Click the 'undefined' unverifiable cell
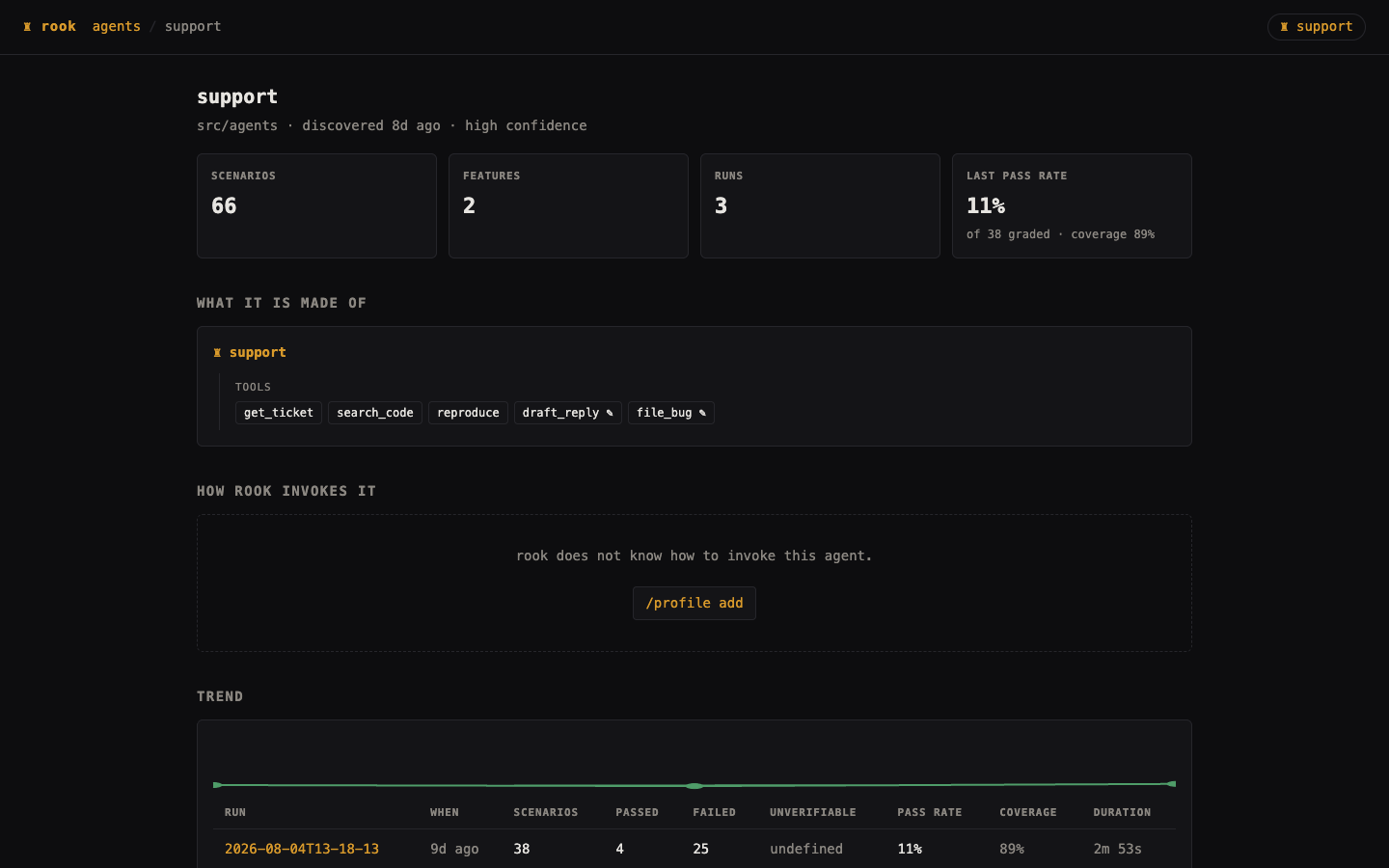This screenshot has width=1389, height=868. [806, 849]
